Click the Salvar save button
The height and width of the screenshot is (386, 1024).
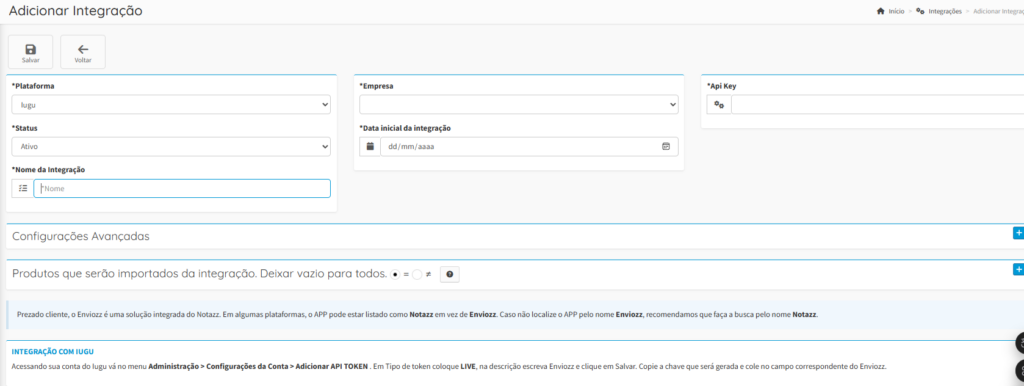(30, 52)
